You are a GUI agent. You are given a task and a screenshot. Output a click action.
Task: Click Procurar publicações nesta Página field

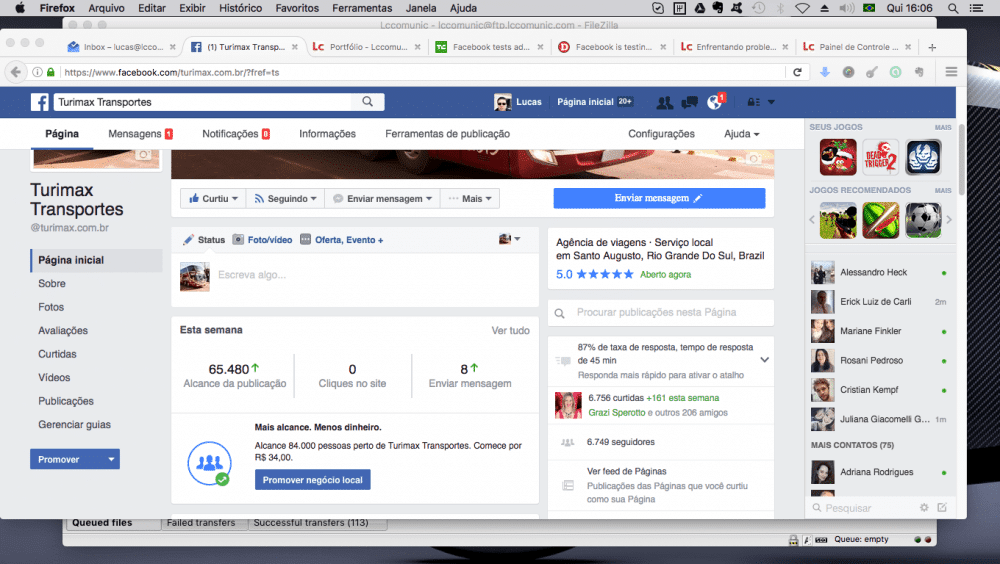click(661, 313)
